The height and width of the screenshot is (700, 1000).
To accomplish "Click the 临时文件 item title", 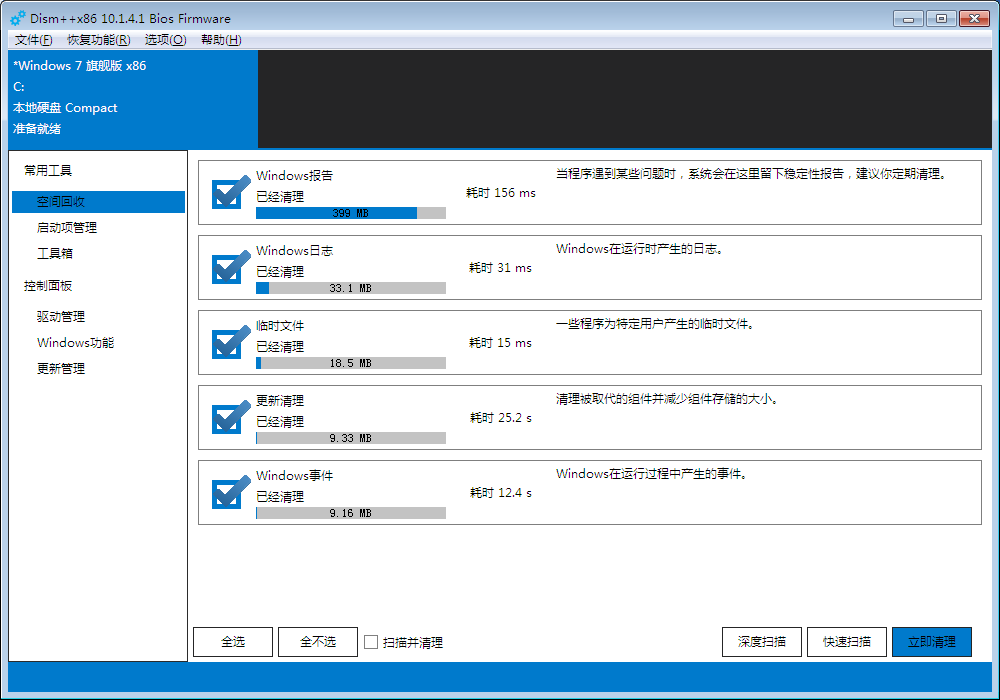I will (x=280, y=326).
